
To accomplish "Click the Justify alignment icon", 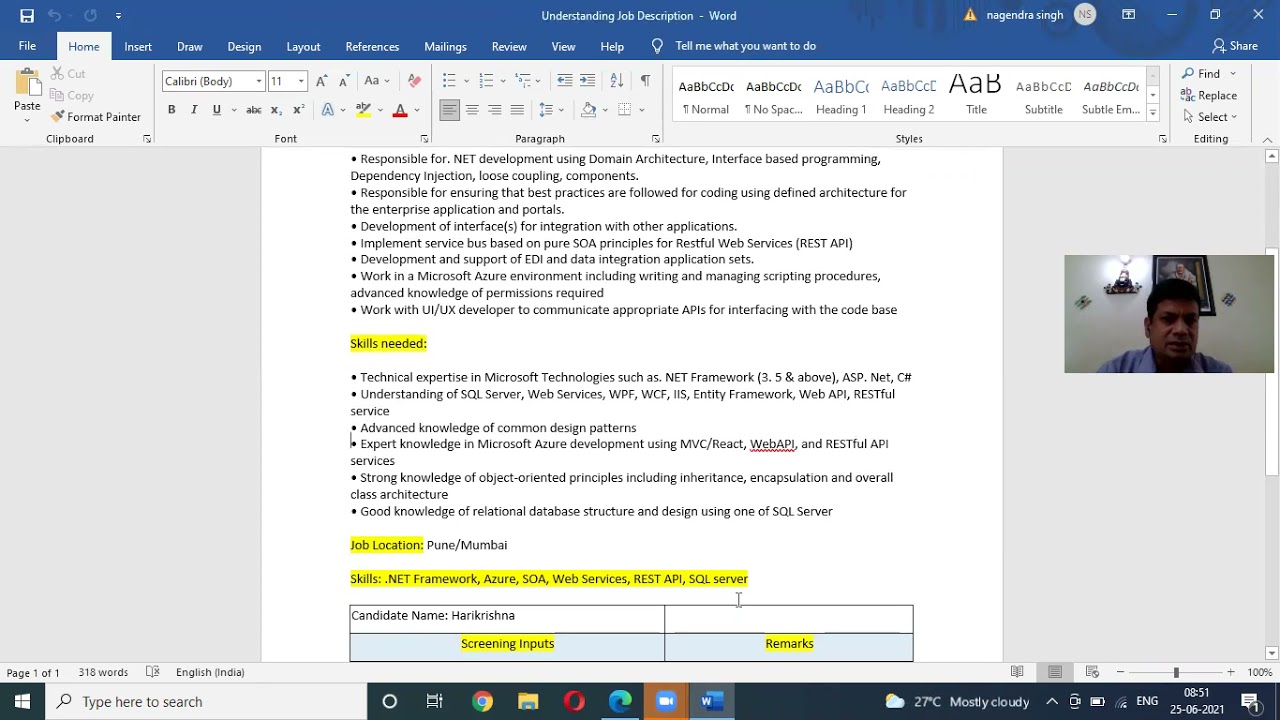I will (x=517, y=110).
